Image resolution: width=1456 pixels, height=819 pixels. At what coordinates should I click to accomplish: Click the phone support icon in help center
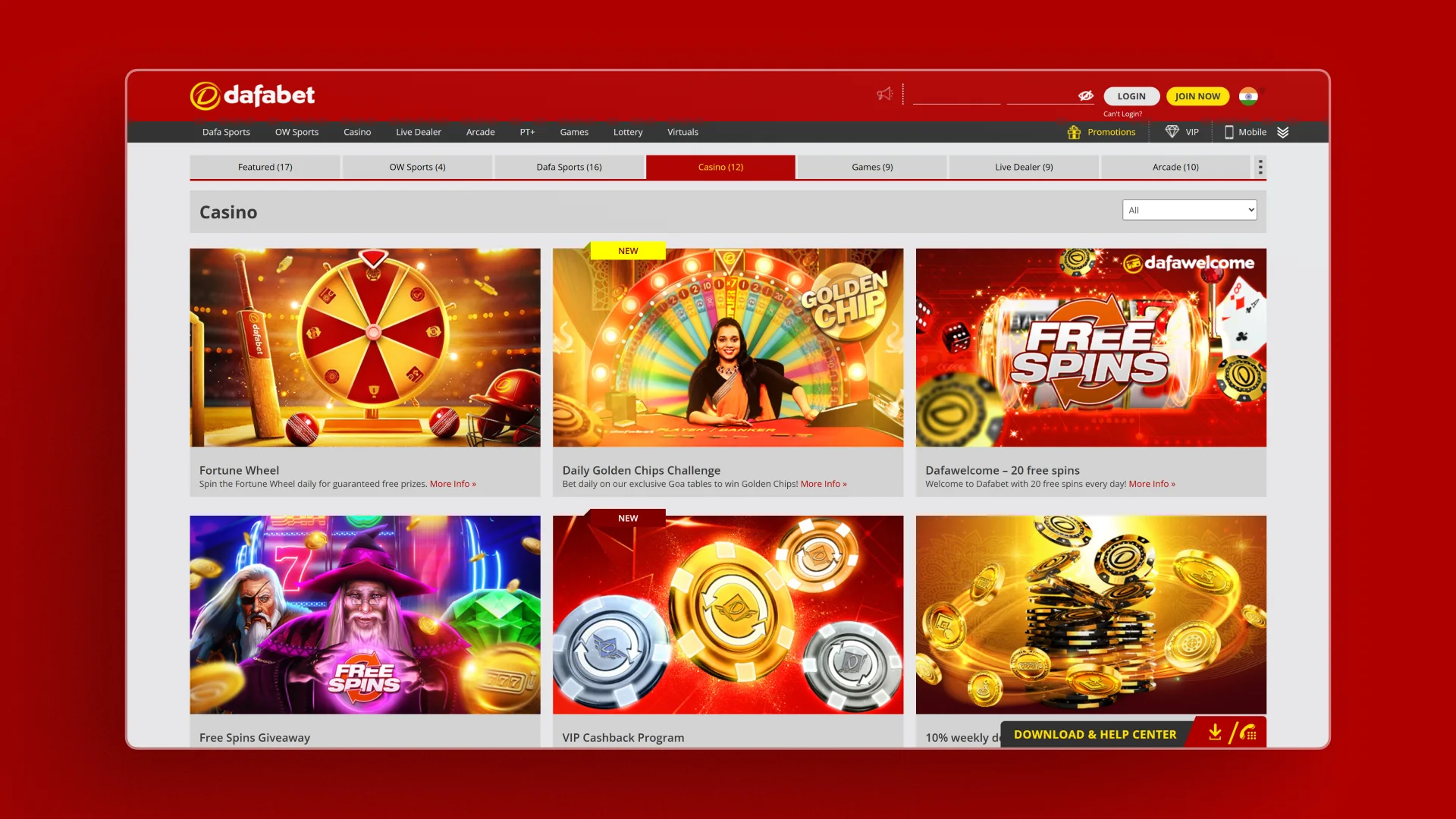(x=1248, y=733)
